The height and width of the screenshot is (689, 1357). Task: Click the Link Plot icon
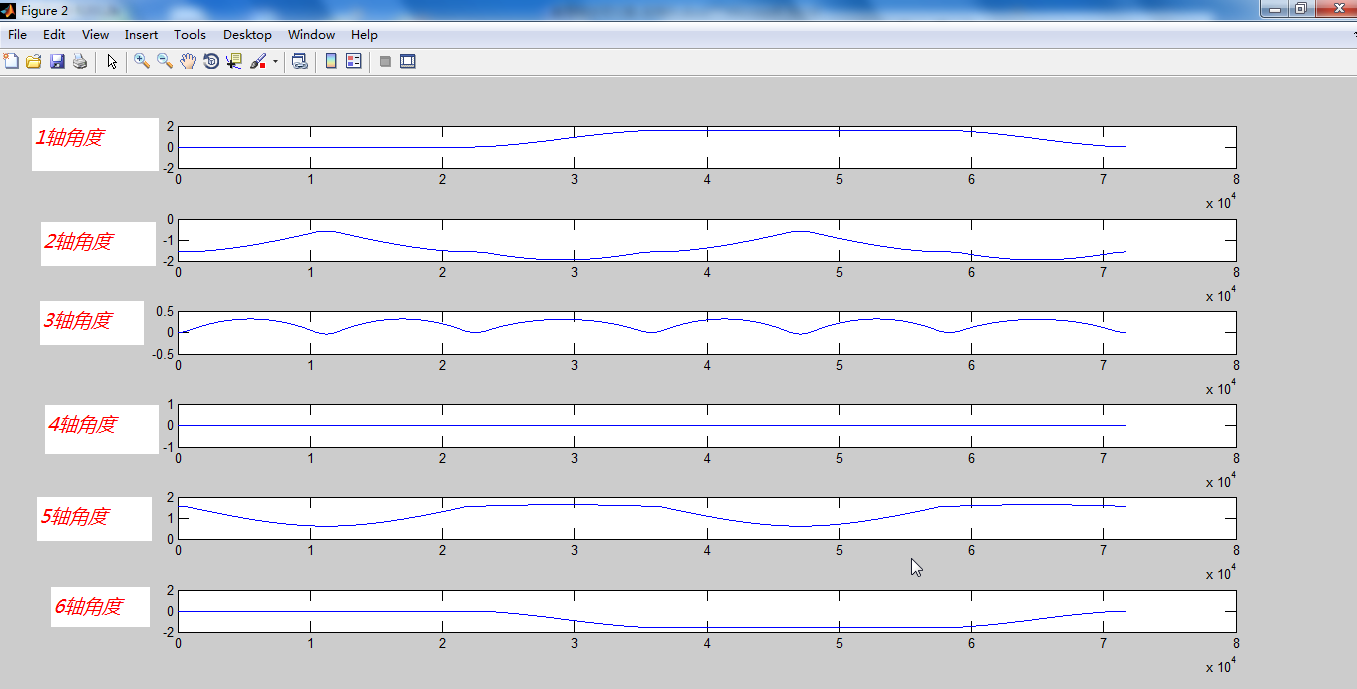click(x=299, y=62)
